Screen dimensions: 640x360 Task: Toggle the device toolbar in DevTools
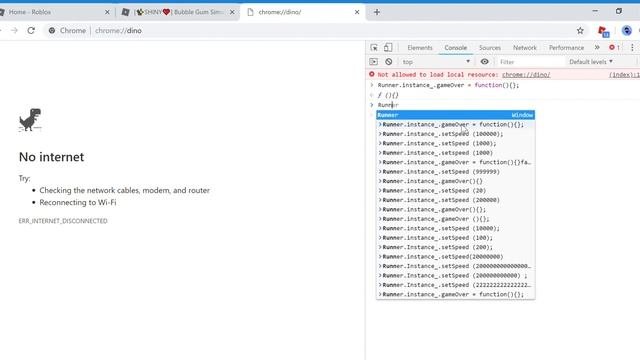388,48
